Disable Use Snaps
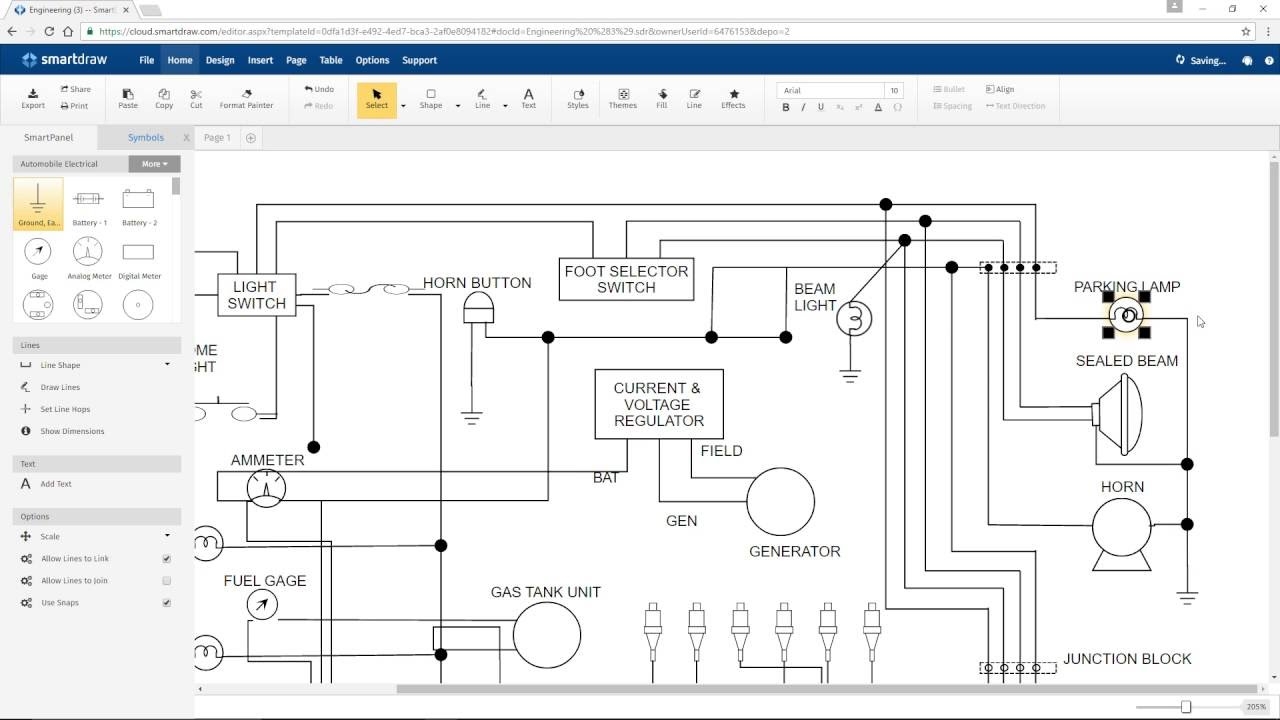Image resolution: width=1280 pixels, height=720 pixels. click(x=166, y=602)
